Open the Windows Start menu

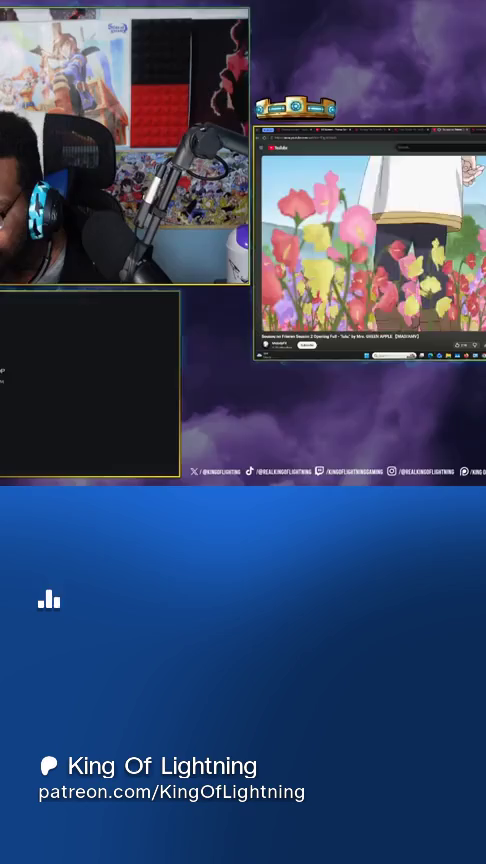click(x=366, y=355)
